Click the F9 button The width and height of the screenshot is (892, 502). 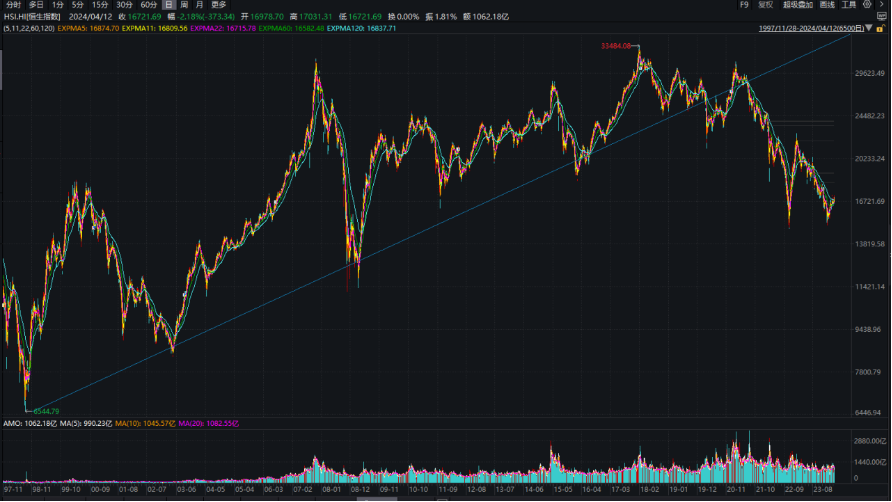click(743, 5)
